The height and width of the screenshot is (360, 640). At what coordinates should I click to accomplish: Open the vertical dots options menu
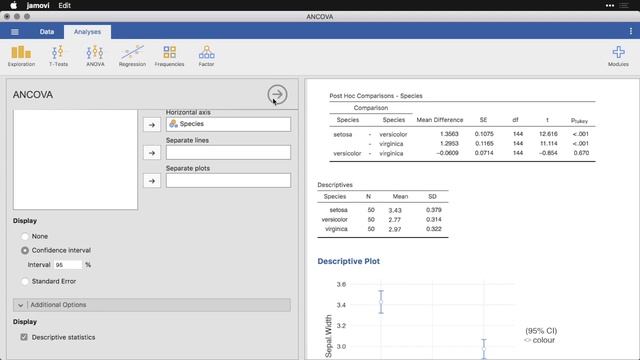point(631,31)
